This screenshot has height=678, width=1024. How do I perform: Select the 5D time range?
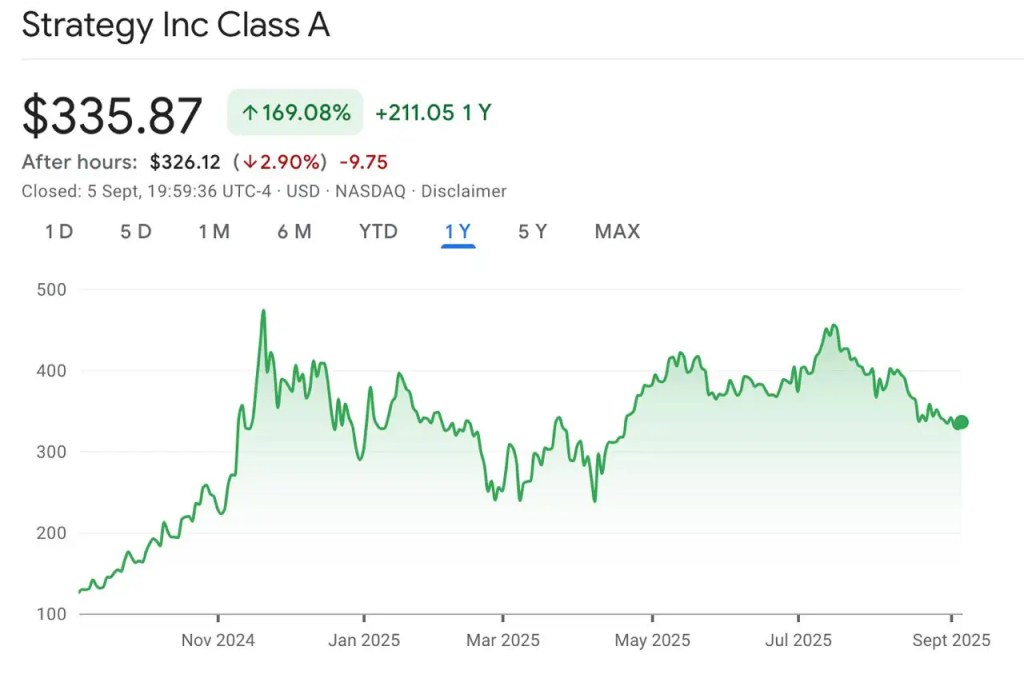pyautogui.click(x=136, y=231)
